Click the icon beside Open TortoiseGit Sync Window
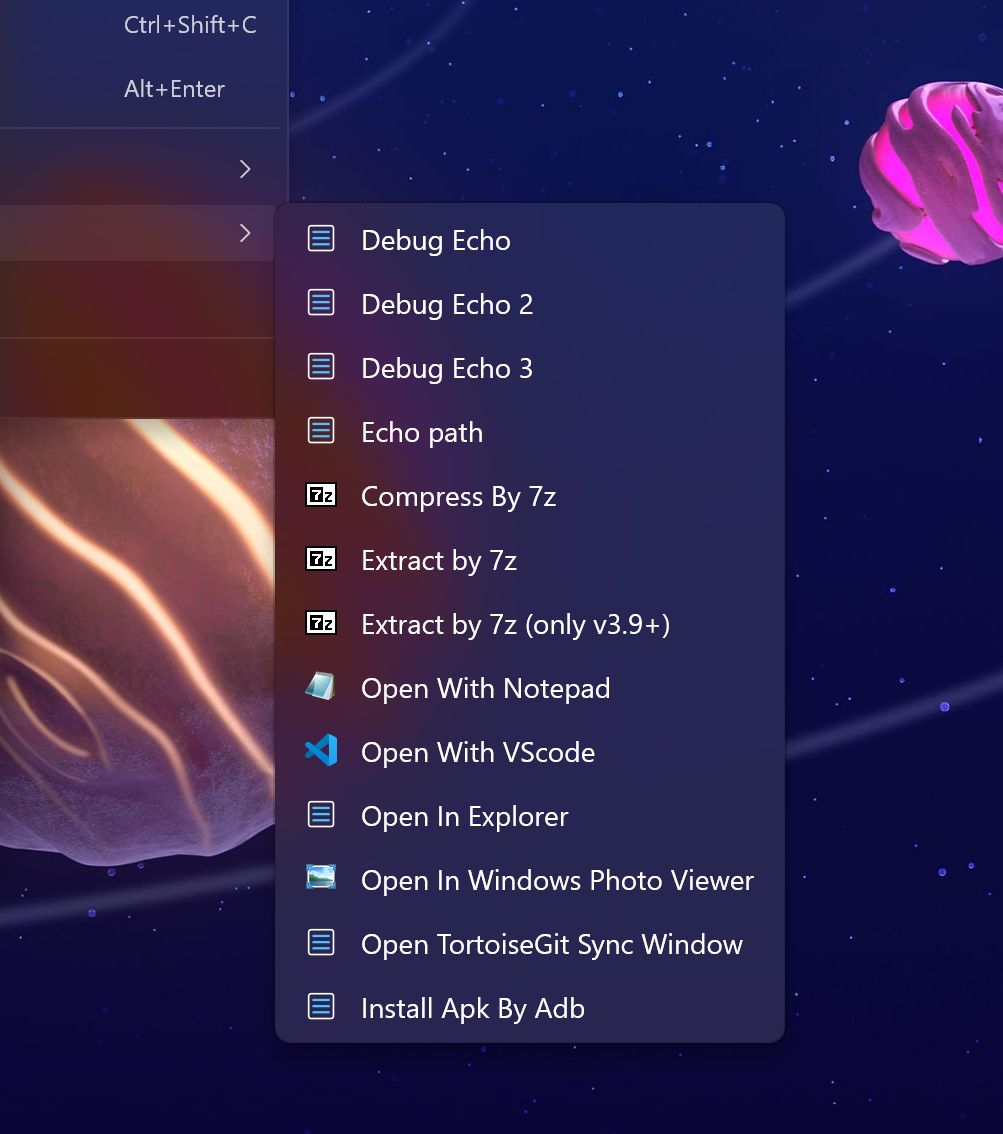Screen dimensions: 1003x1134 coord(321,942)
